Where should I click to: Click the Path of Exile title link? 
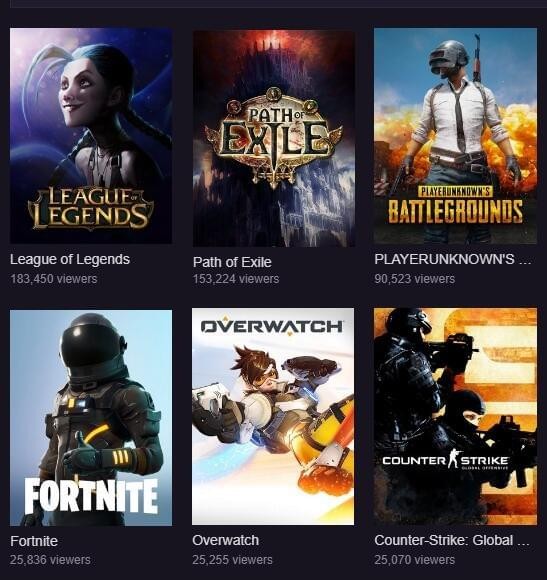232,262
